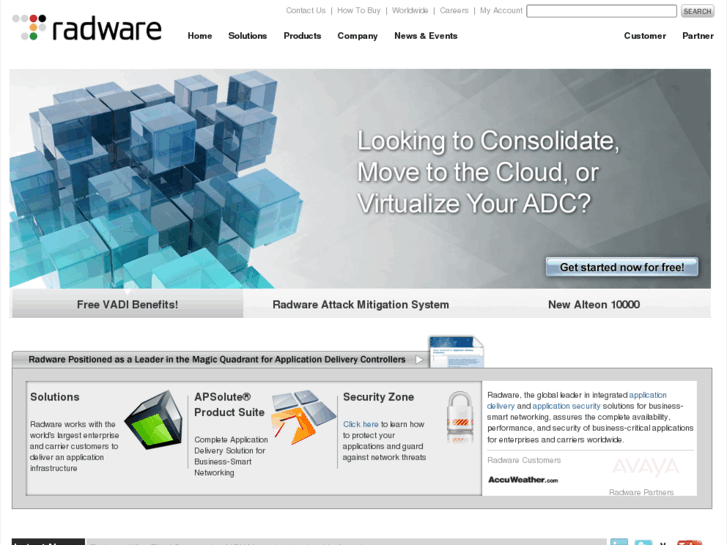This screenshot has height=545, width=727.
Task: Click 'Complete Application Delivery Solution' description text
Action: [230, 456]
